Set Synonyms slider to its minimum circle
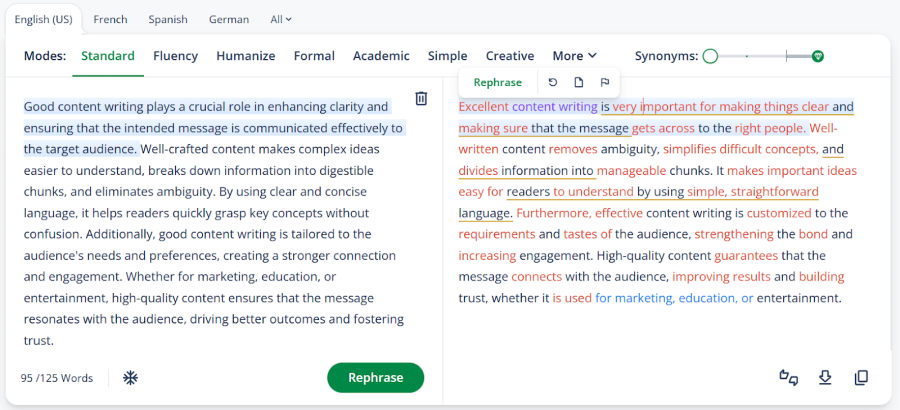The width and height of the screenshot is (900, 410). 710,56
